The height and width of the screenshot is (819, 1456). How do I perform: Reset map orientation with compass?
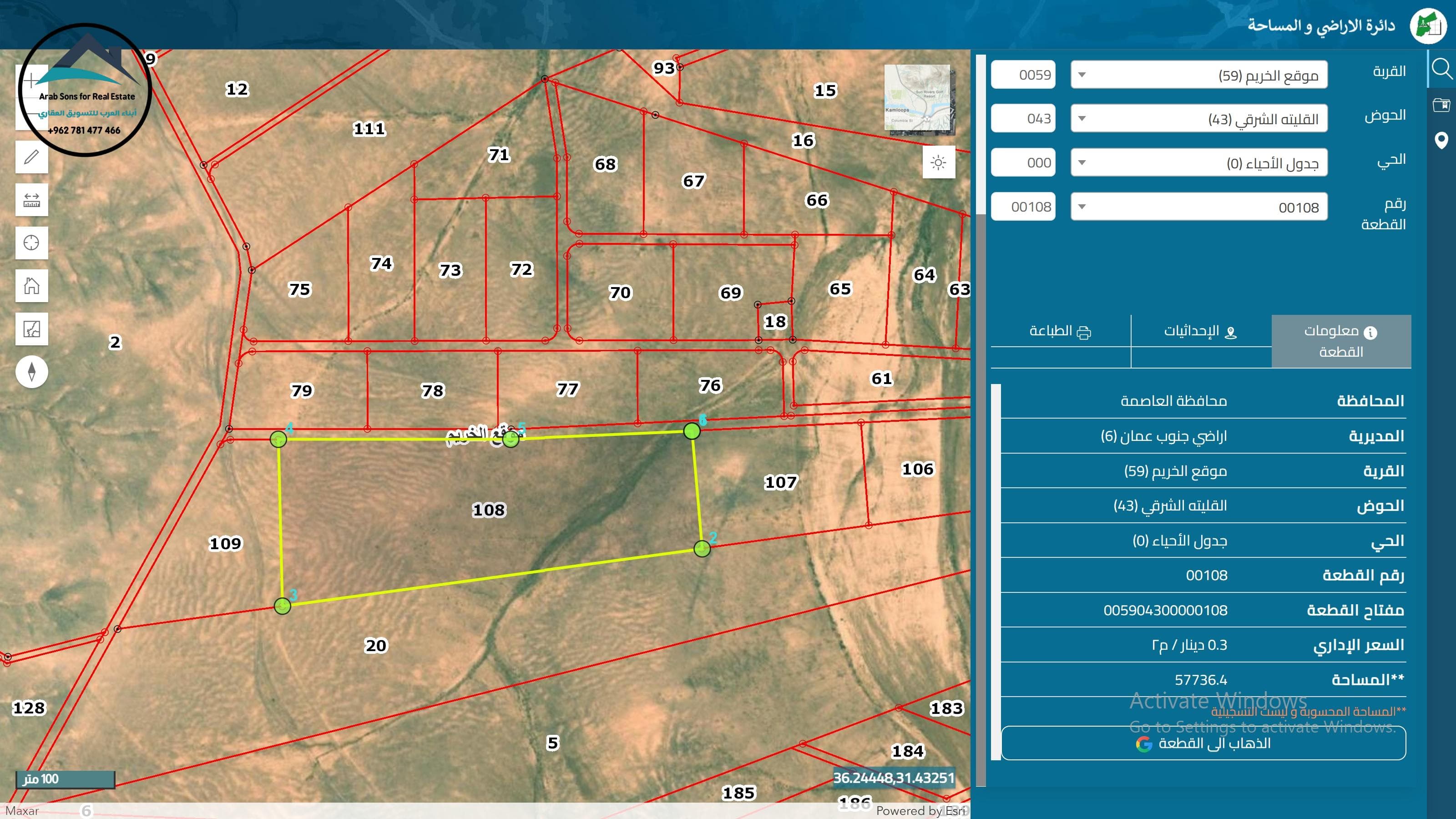point(32,371)
